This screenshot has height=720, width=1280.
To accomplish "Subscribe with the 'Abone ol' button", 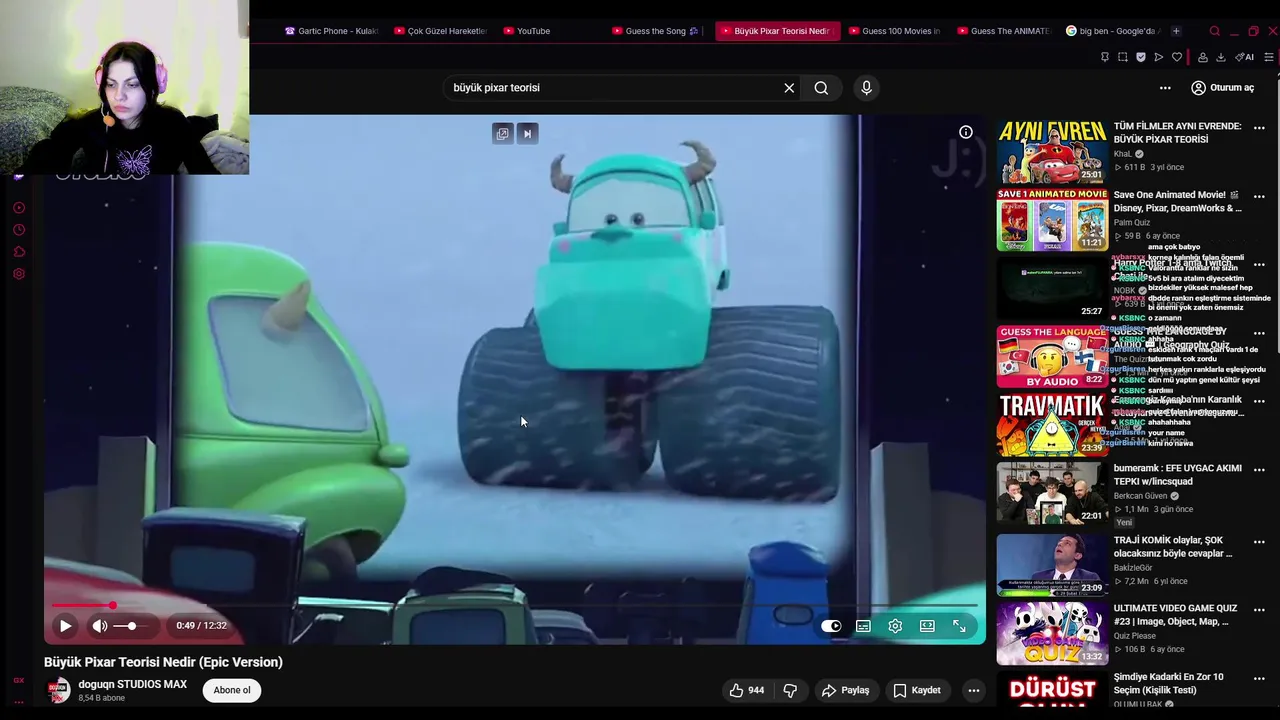I will [232, 690].
